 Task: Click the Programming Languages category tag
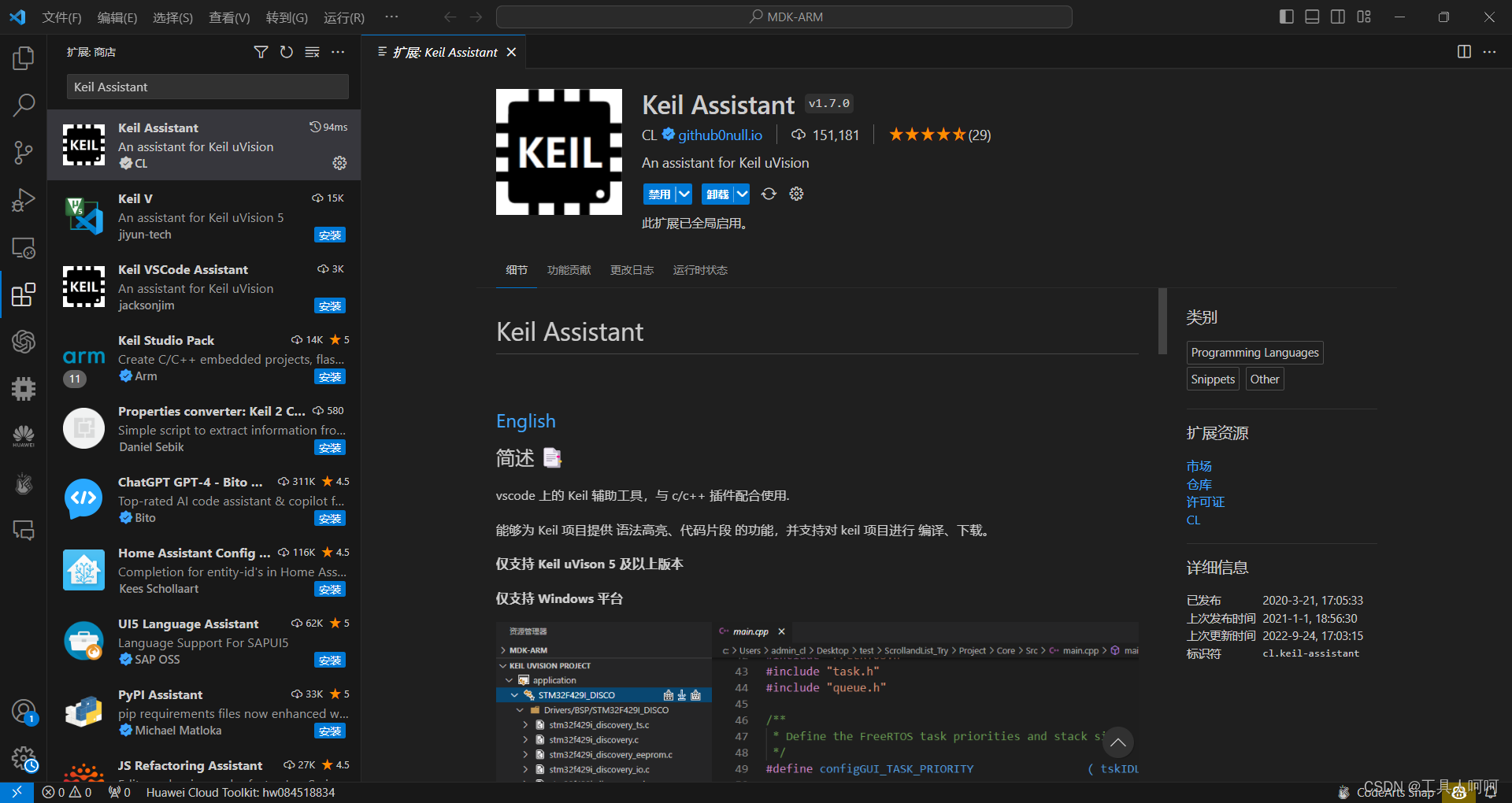point(1254,353)
